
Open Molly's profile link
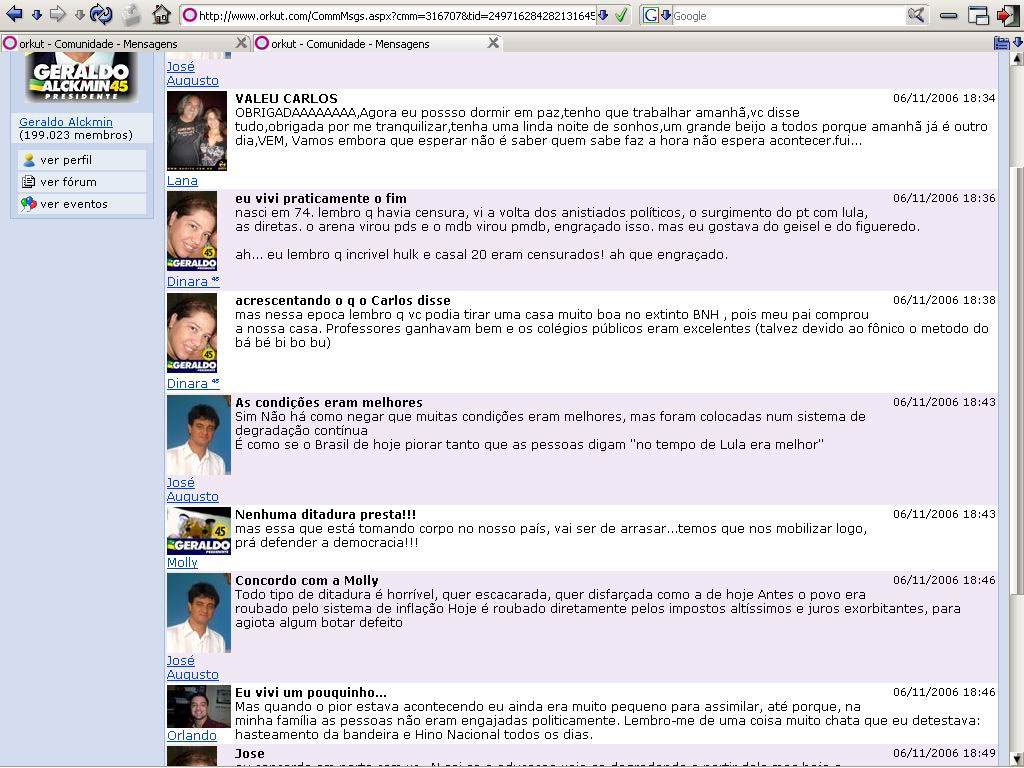[x=182, y=562]
